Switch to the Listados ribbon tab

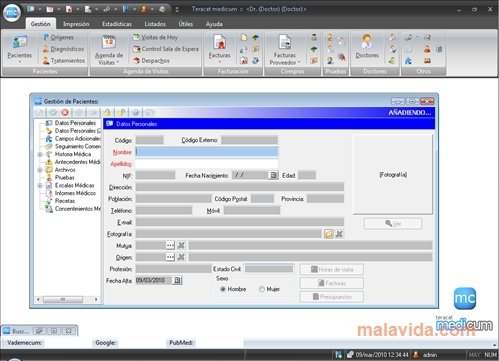(155, 24)
